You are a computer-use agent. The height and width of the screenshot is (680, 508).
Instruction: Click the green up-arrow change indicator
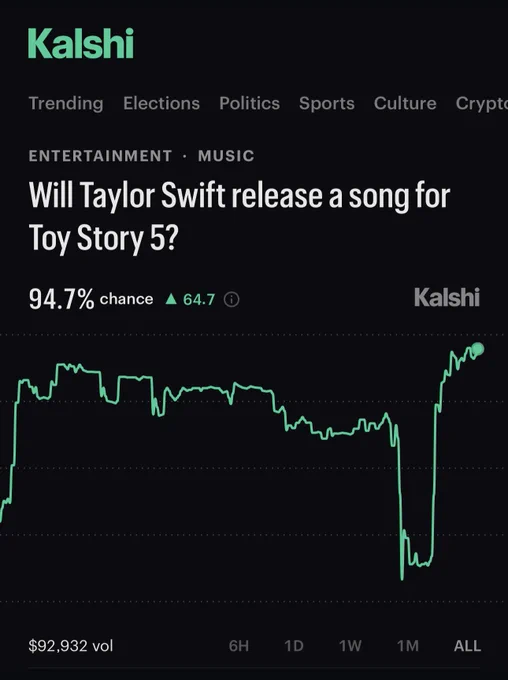coord(171,299)
